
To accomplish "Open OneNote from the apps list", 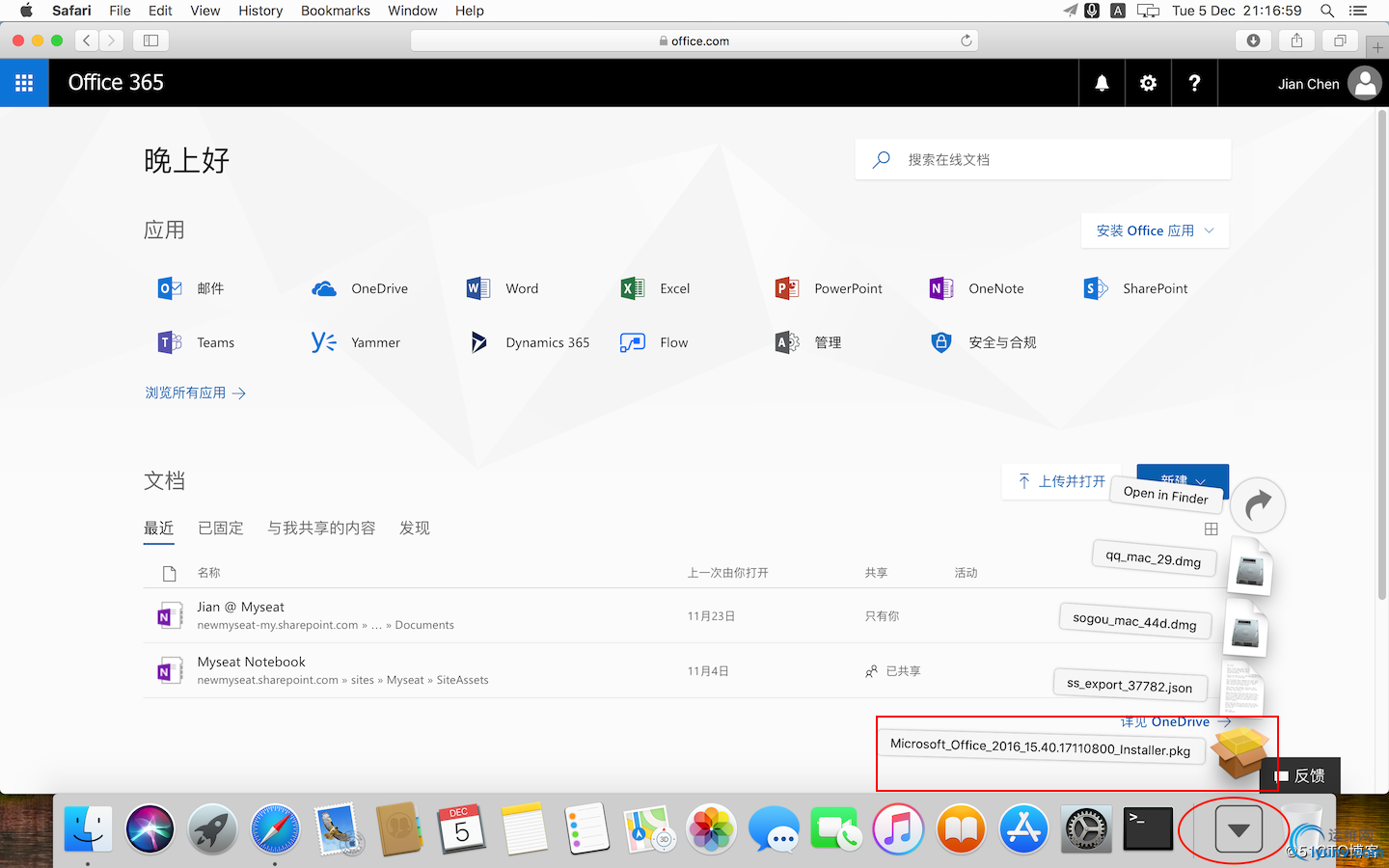I will 976,288.
